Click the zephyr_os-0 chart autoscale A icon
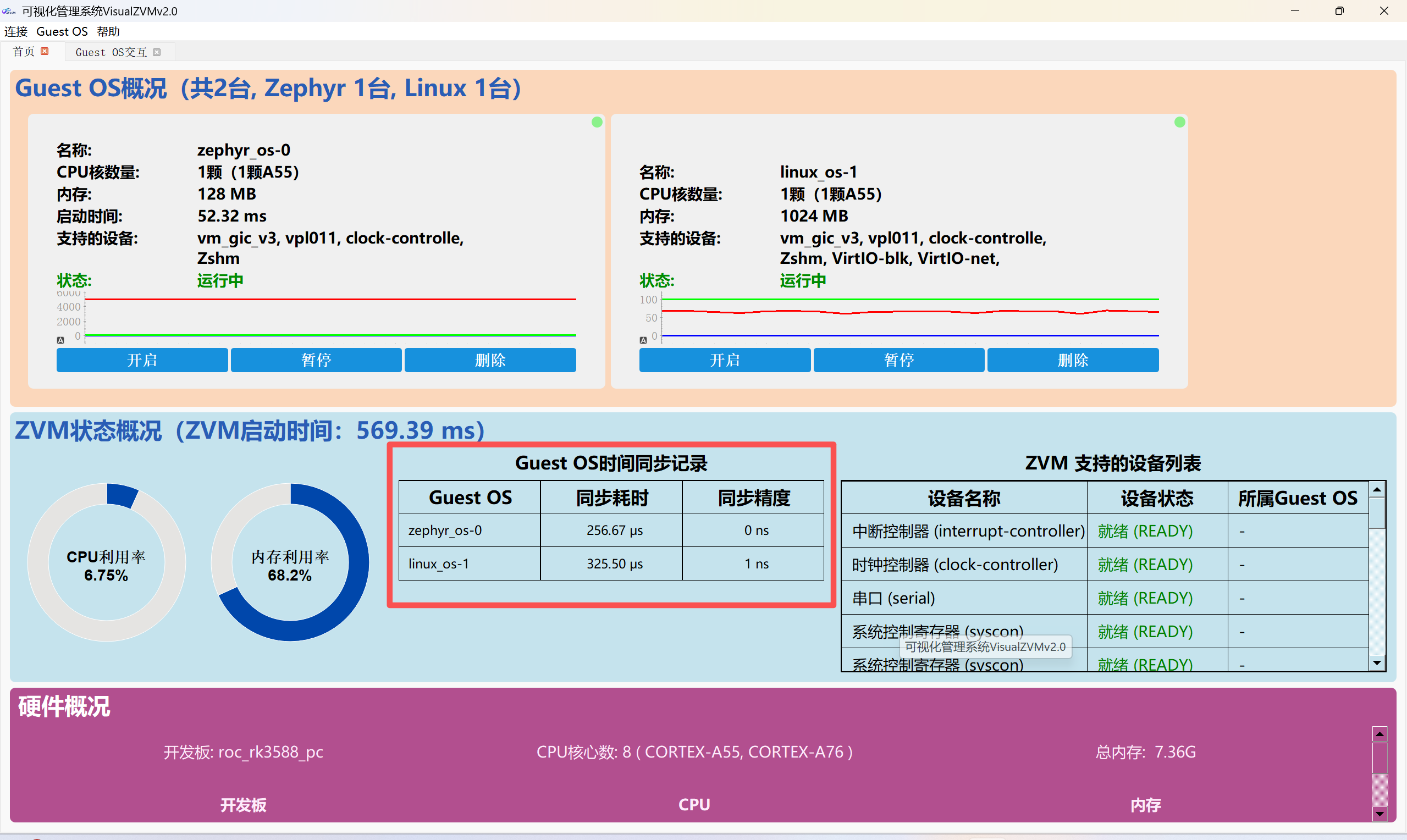 [x=60, y=340]
